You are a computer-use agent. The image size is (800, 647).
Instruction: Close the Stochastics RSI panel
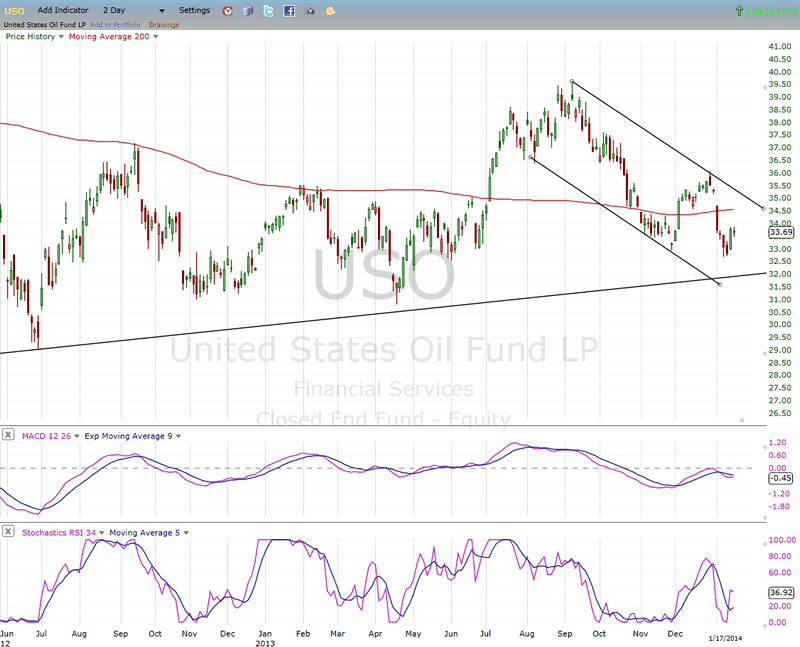(8, 531)
